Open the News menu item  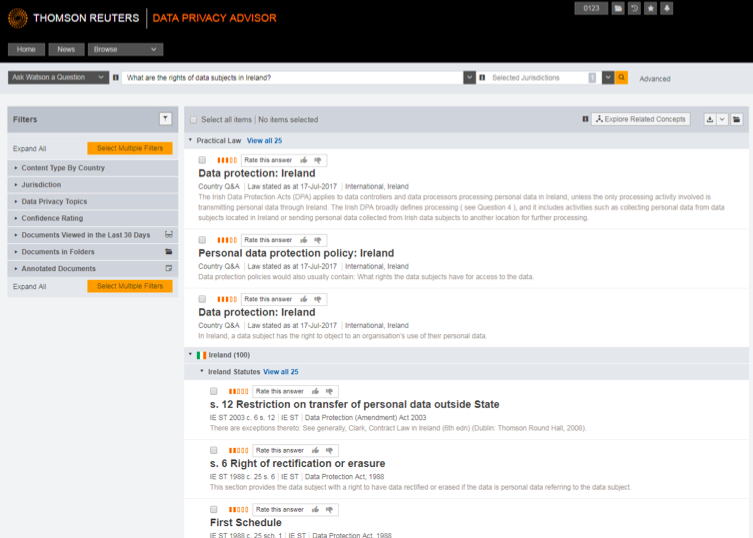66,49
